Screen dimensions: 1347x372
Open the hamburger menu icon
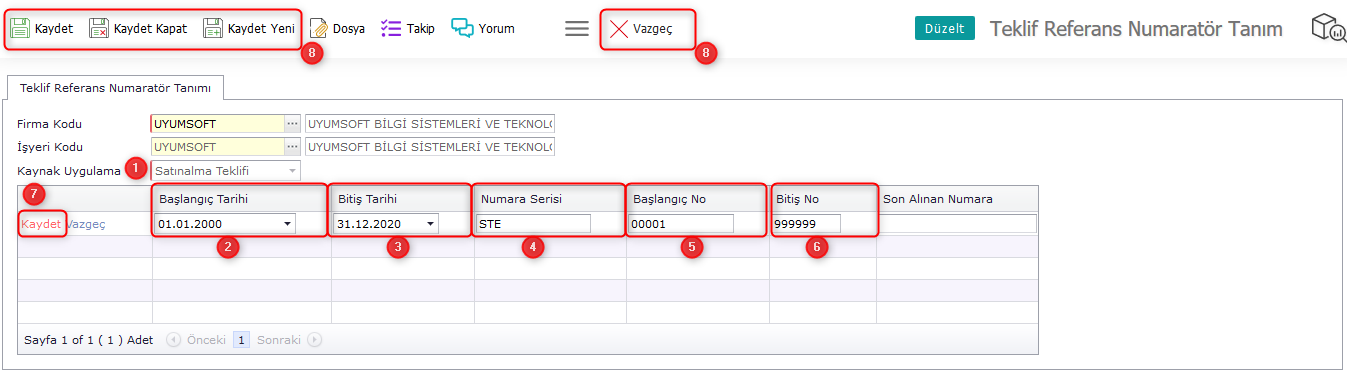click(x=577, y=28)
